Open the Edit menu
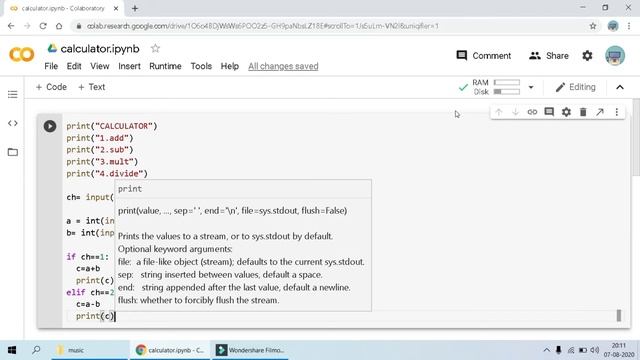The height and width of the screenshot is (360, 640). click(74, 66)
